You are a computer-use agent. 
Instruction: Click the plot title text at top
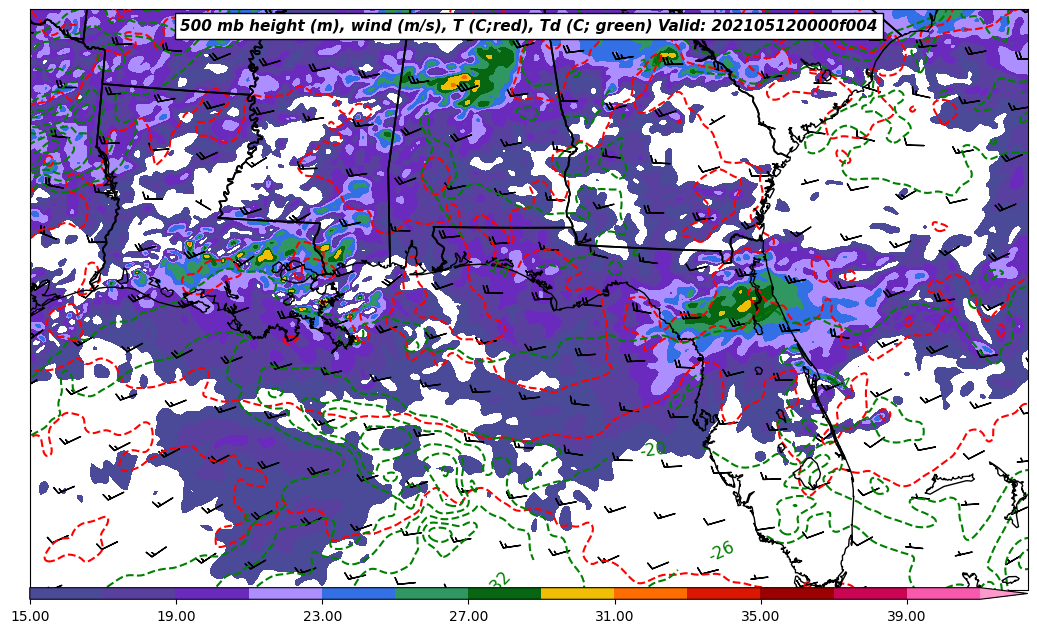(x=528, y=26)
